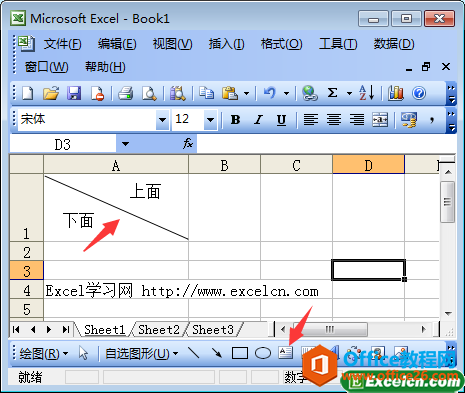The height and width of the screenshot is (393, 465).
Task: Click the Research binoculars icon
Action: 178,93
